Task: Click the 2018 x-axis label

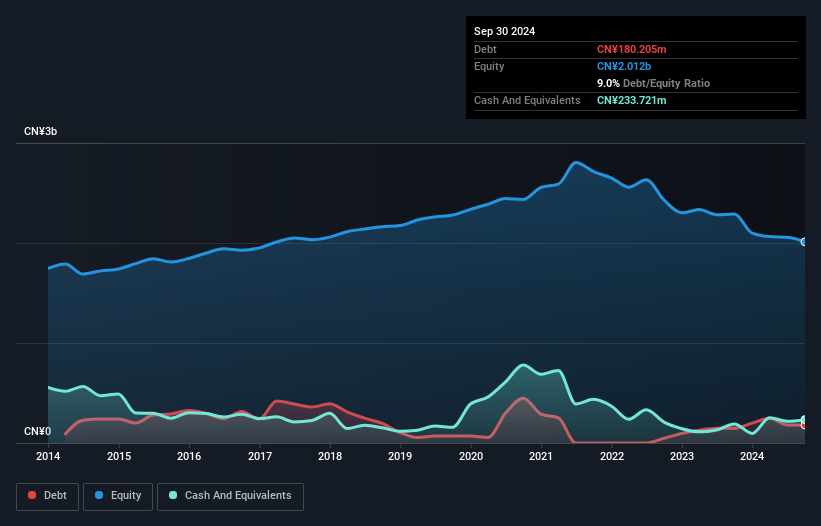Action: (330, 456)
